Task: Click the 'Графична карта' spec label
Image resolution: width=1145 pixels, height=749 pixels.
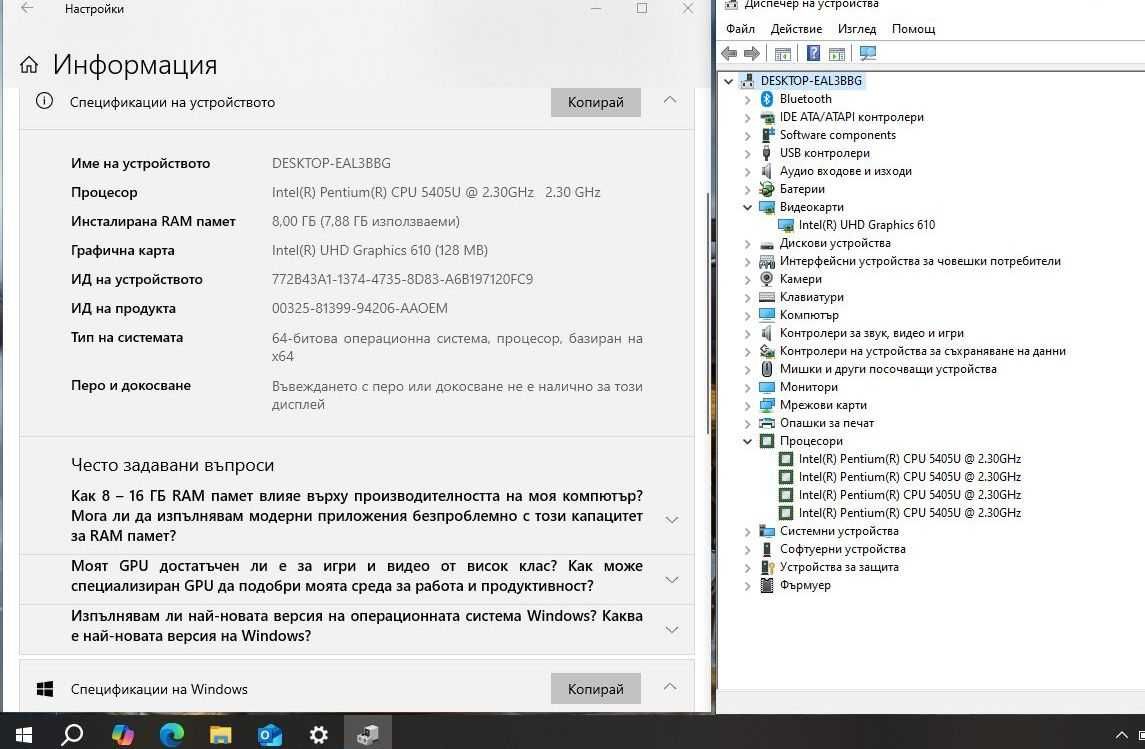Action: tap(123, 250)
